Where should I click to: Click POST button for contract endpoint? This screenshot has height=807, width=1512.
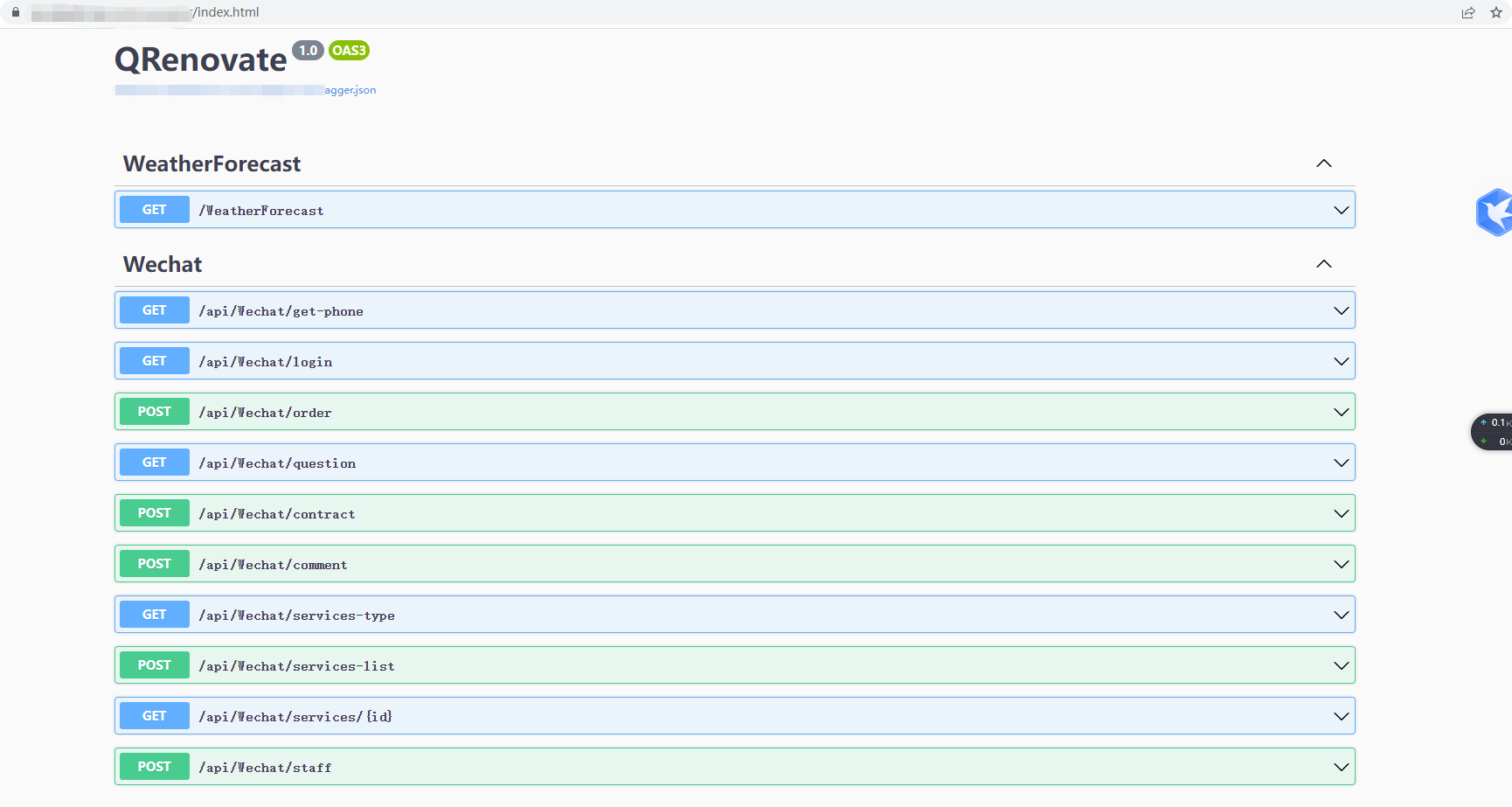tap(155, 513)
